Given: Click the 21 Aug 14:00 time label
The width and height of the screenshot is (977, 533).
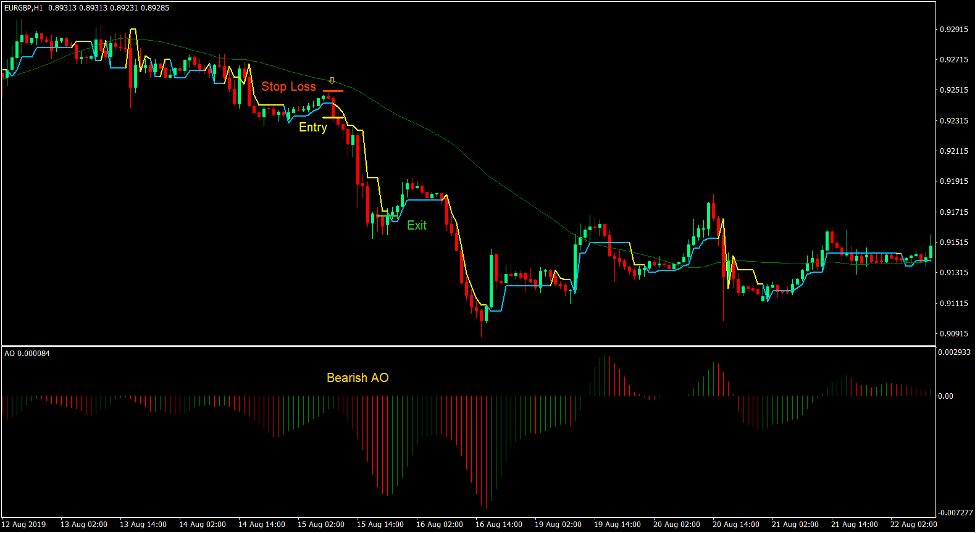Looking at the screenshot, I should coord(854,525).
